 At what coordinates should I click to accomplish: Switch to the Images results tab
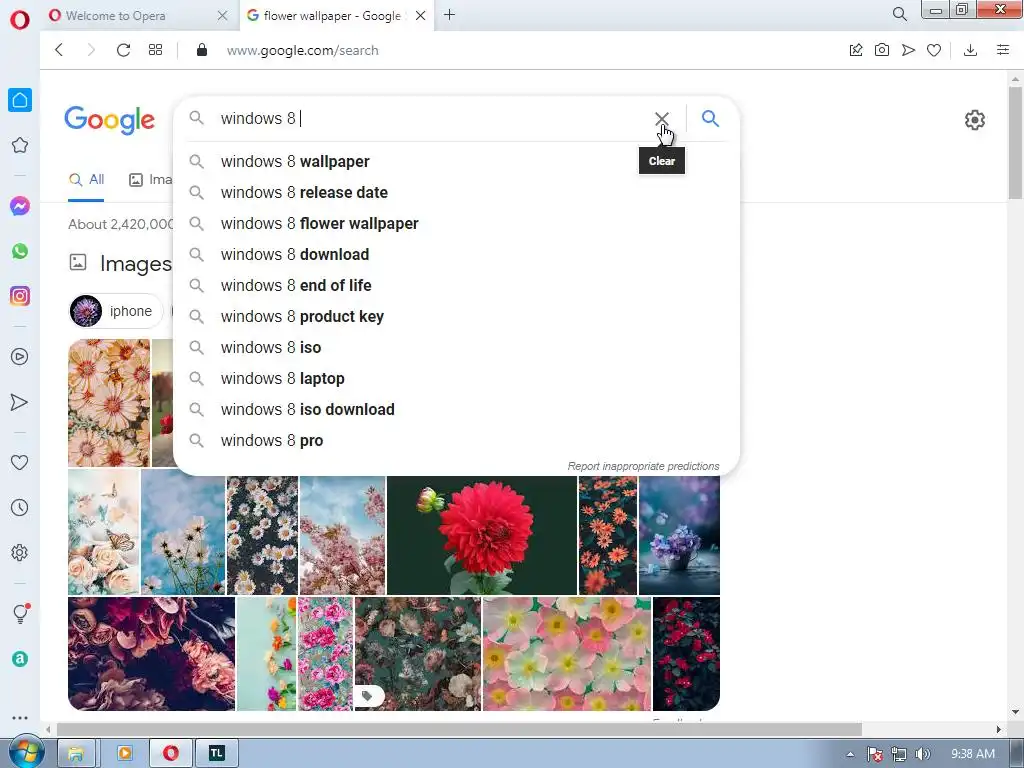click(151, 180)
